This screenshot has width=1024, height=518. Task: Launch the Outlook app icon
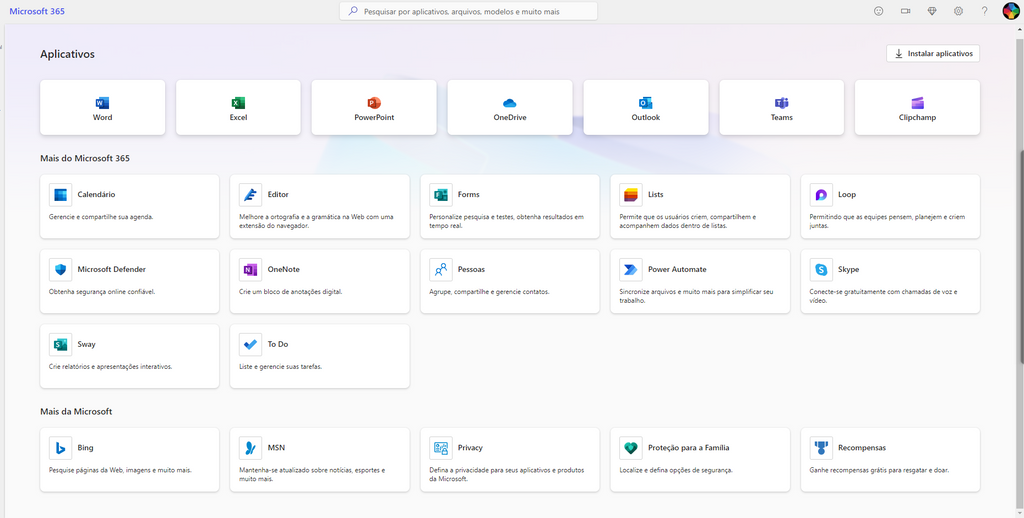coord(646,103)
